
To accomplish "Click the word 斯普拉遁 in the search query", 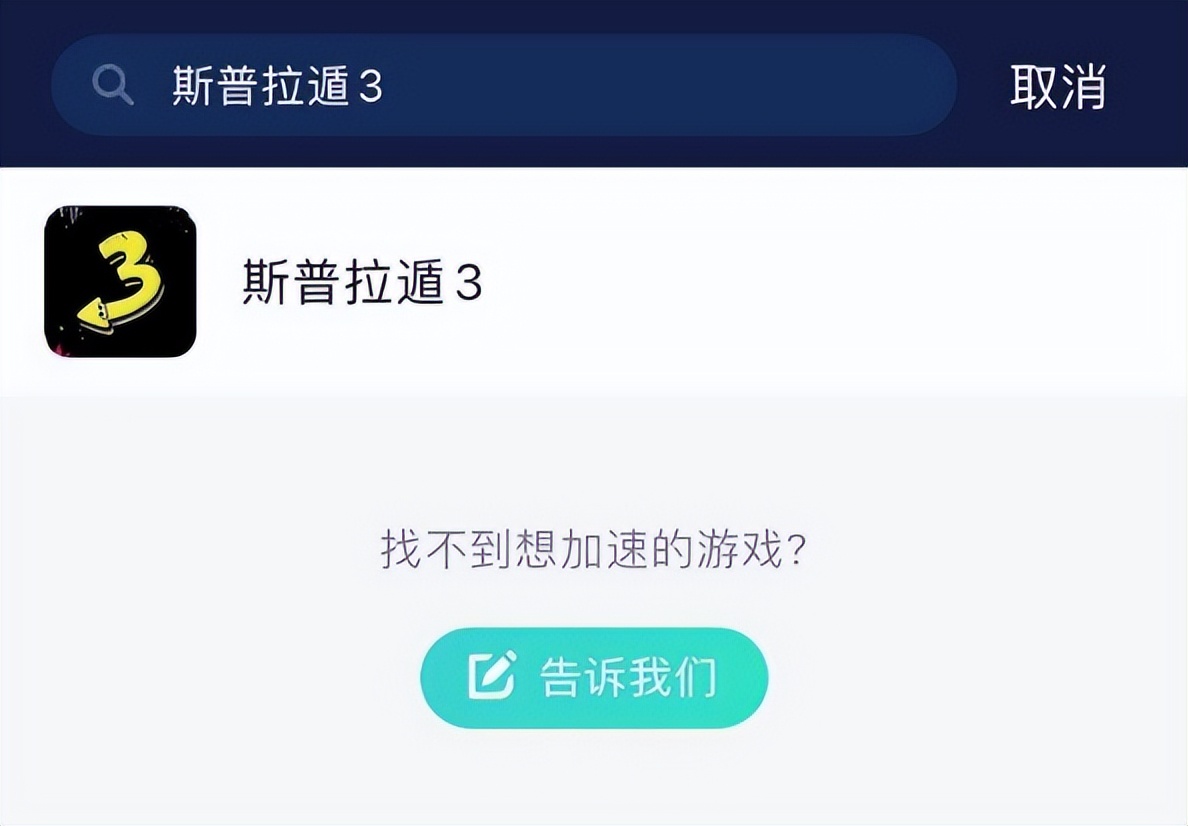I will coord(261,85).
